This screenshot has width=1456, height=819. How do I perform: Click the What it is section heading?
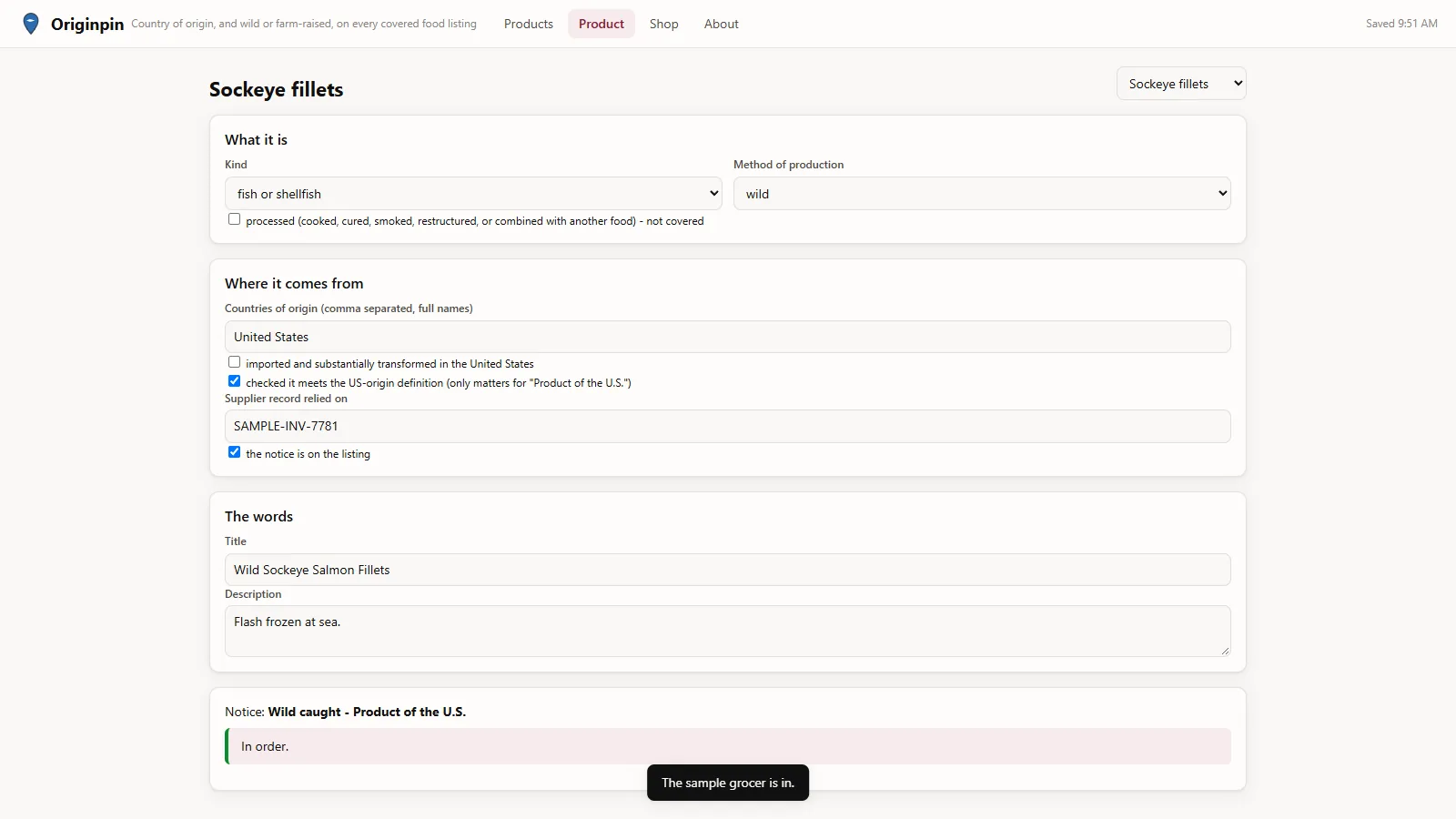point(256,139)
